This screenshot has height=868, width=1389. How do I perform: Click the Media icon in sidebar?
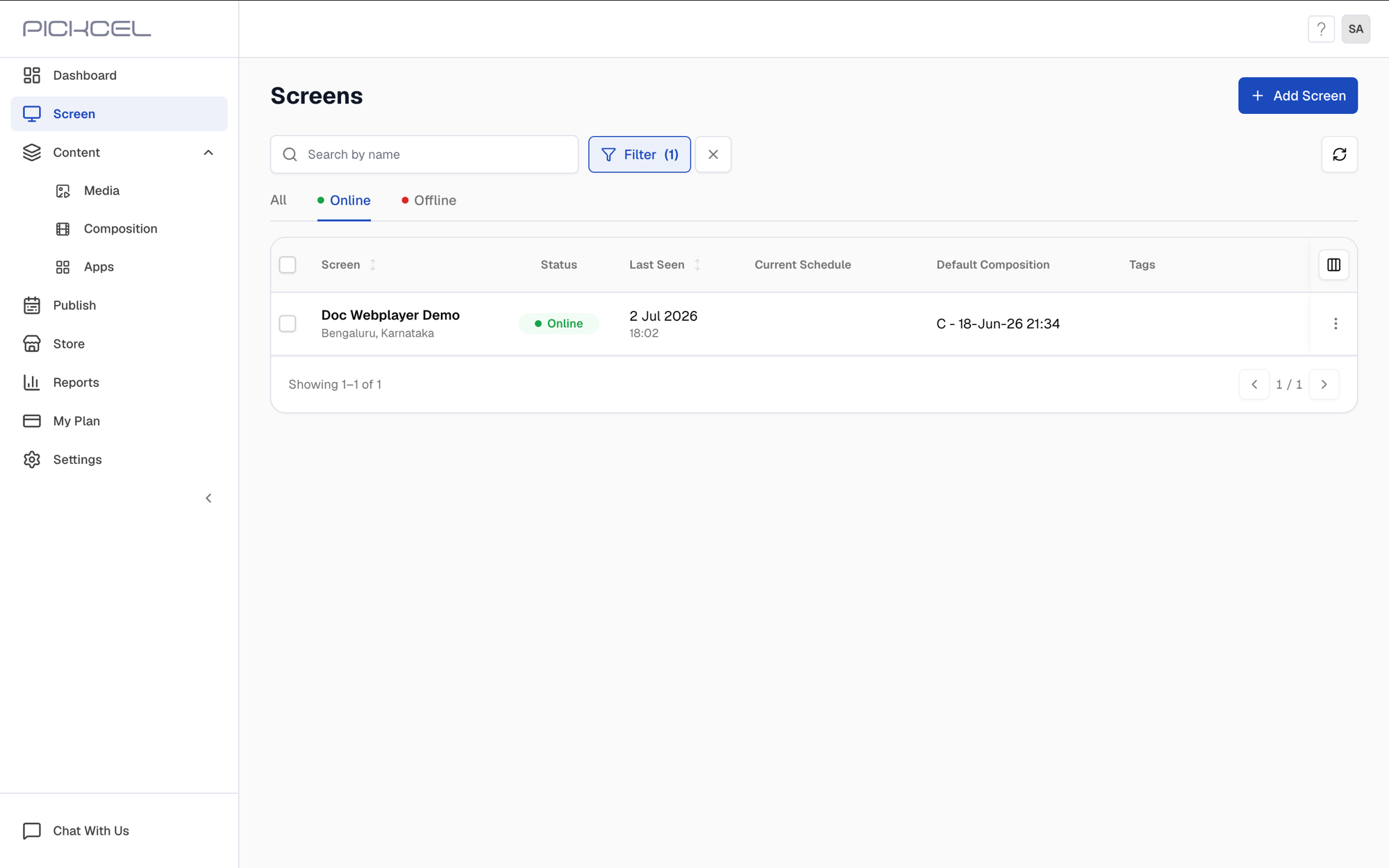tap(63, 191)
